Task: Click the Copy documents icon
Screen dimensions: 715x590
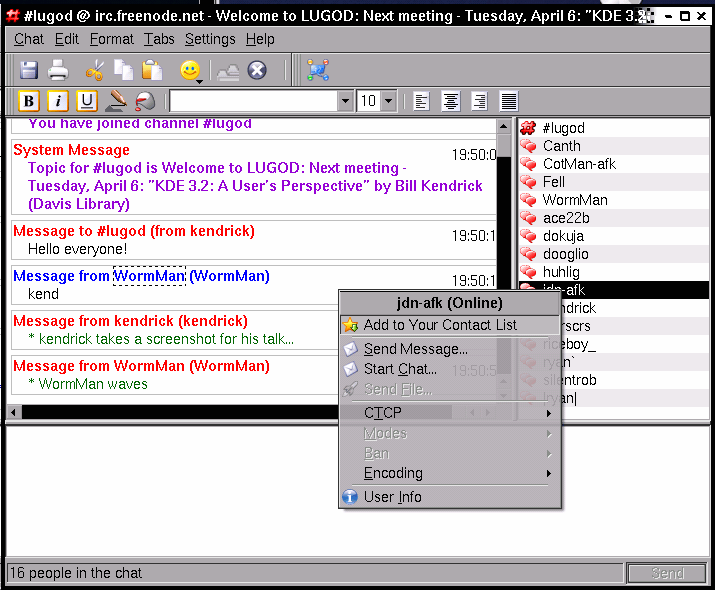Action: pos(123,70)
